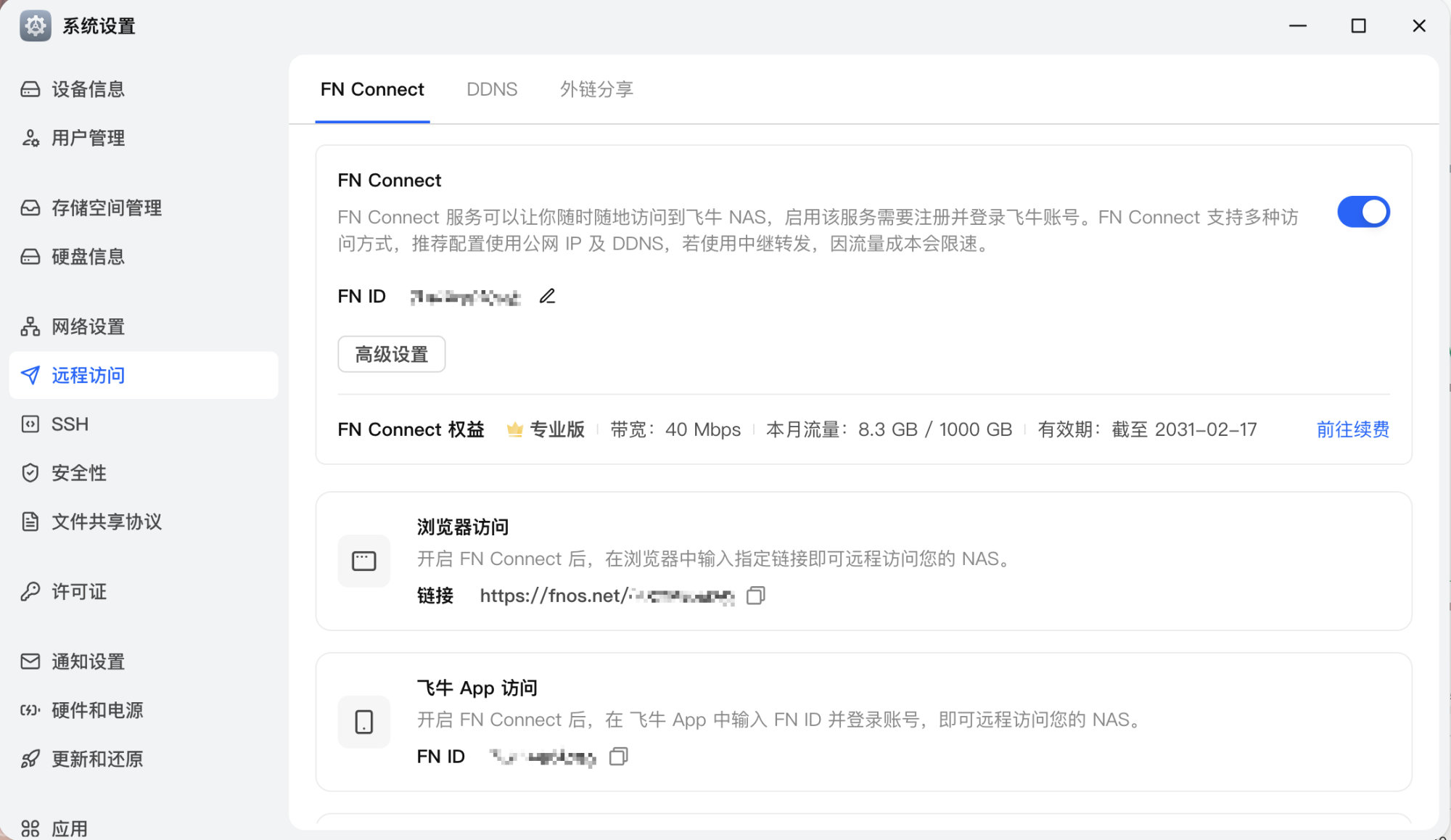1451x840 pixels.
Task: Disable the FN Connect service toggle
Action: point(1363,212)
